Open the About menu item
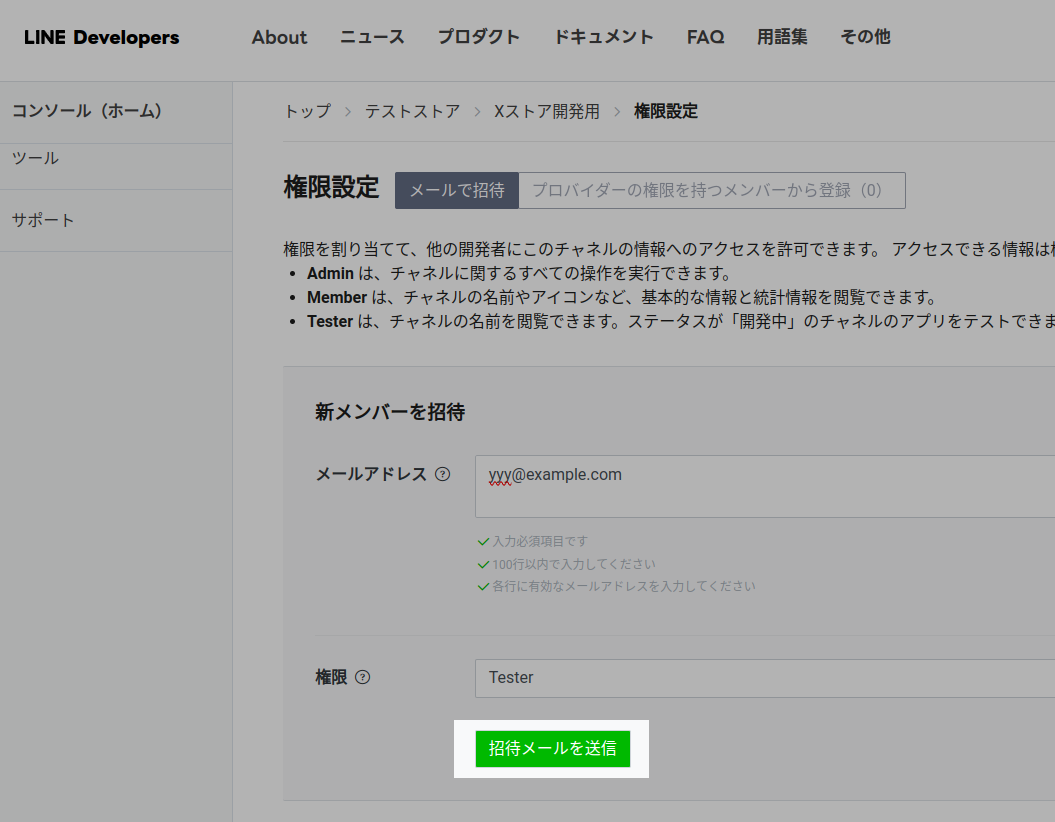This screenshot has width=1055, height=822. (279, 38)
